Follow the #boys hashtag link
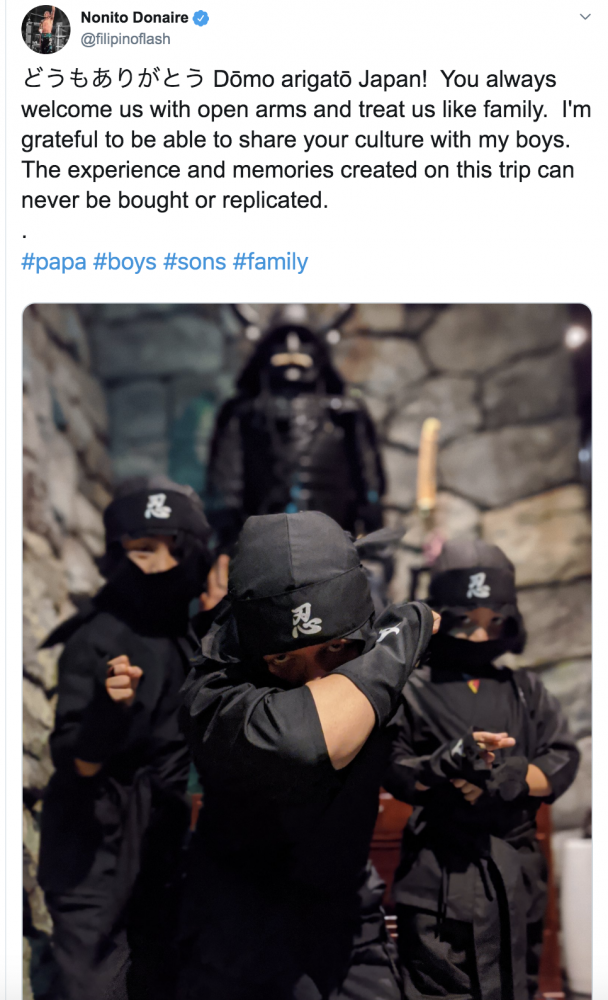 pyautogui.click(x=125, y=262)
